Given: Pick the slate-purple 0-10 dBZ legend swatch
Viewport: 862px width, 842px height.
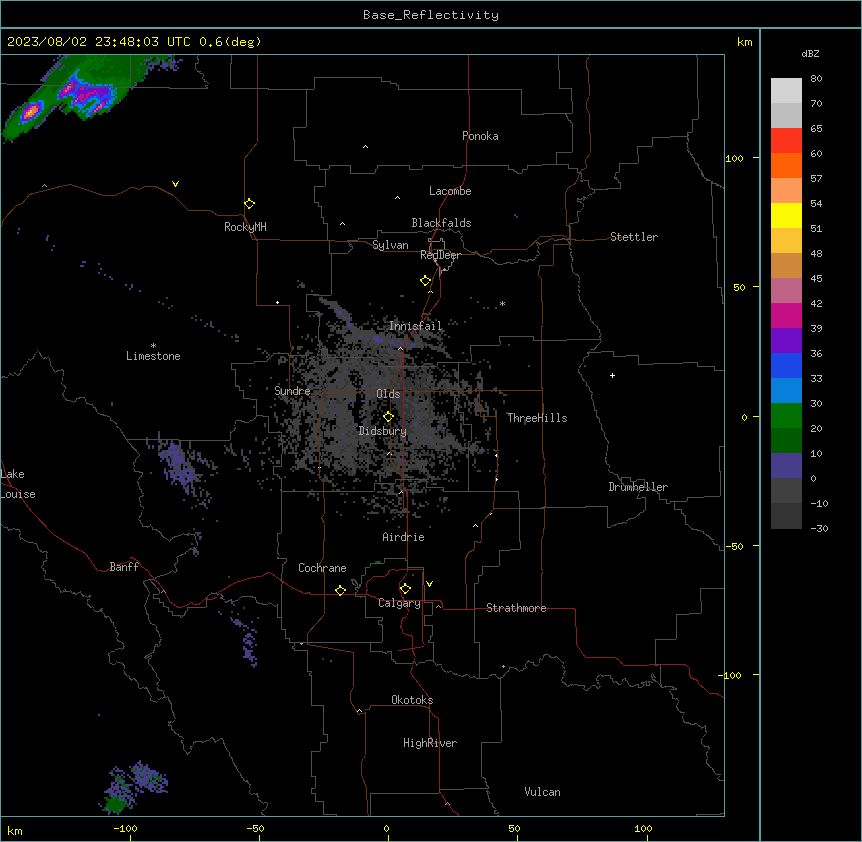Looking at the screenshot, I should point(786,466).
